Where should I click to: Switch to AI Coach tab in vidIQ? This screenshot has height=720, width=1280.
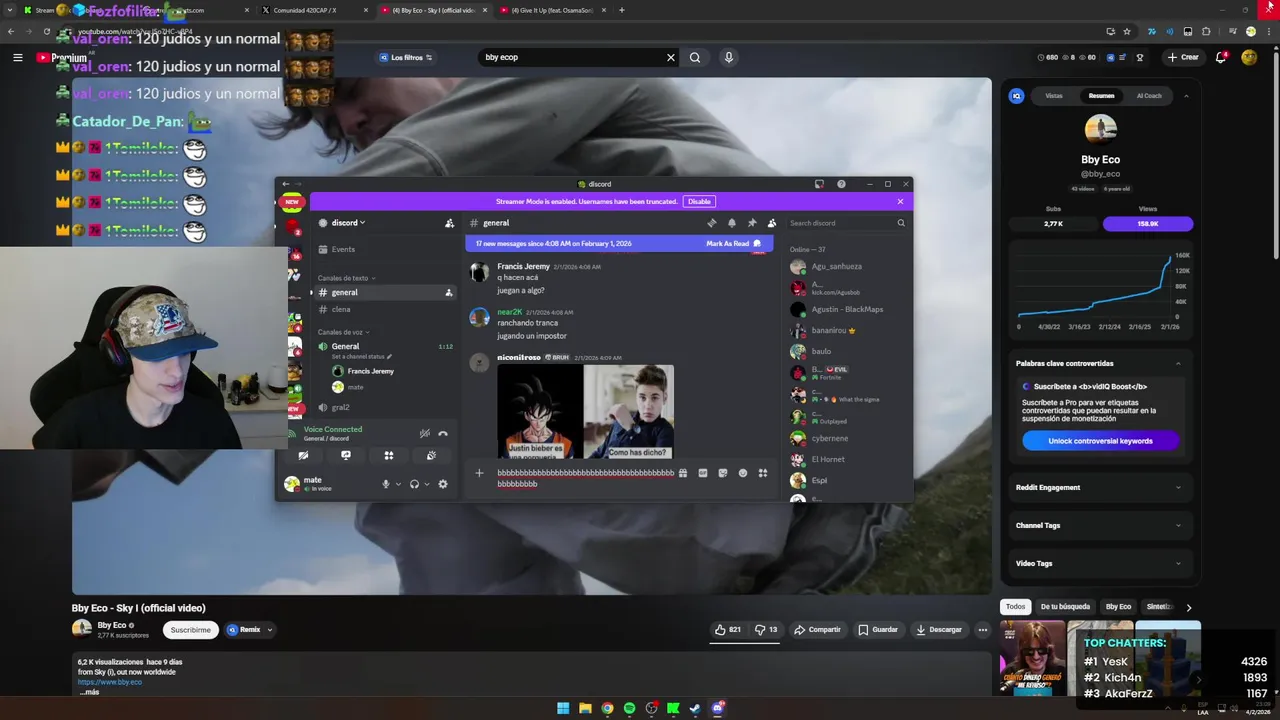tap(1149, 96)
